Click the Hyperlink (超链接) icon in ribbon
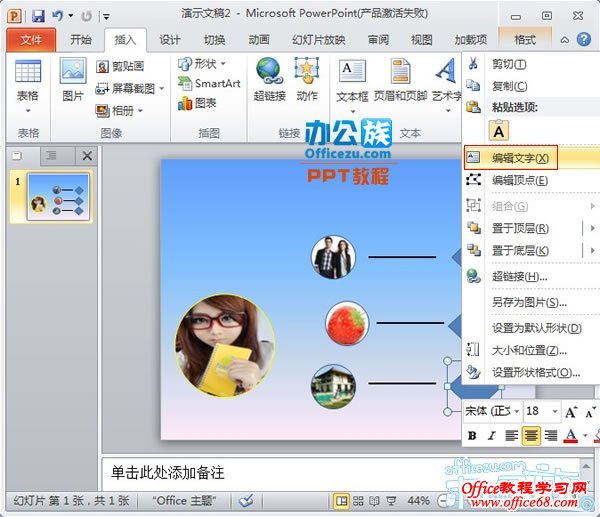 tap(269, 78)
